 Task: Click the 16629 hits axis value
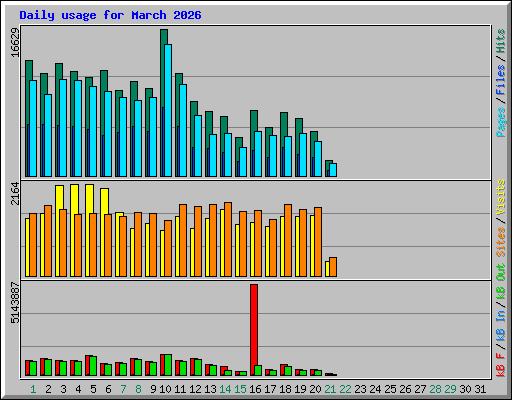pos(15,42)
